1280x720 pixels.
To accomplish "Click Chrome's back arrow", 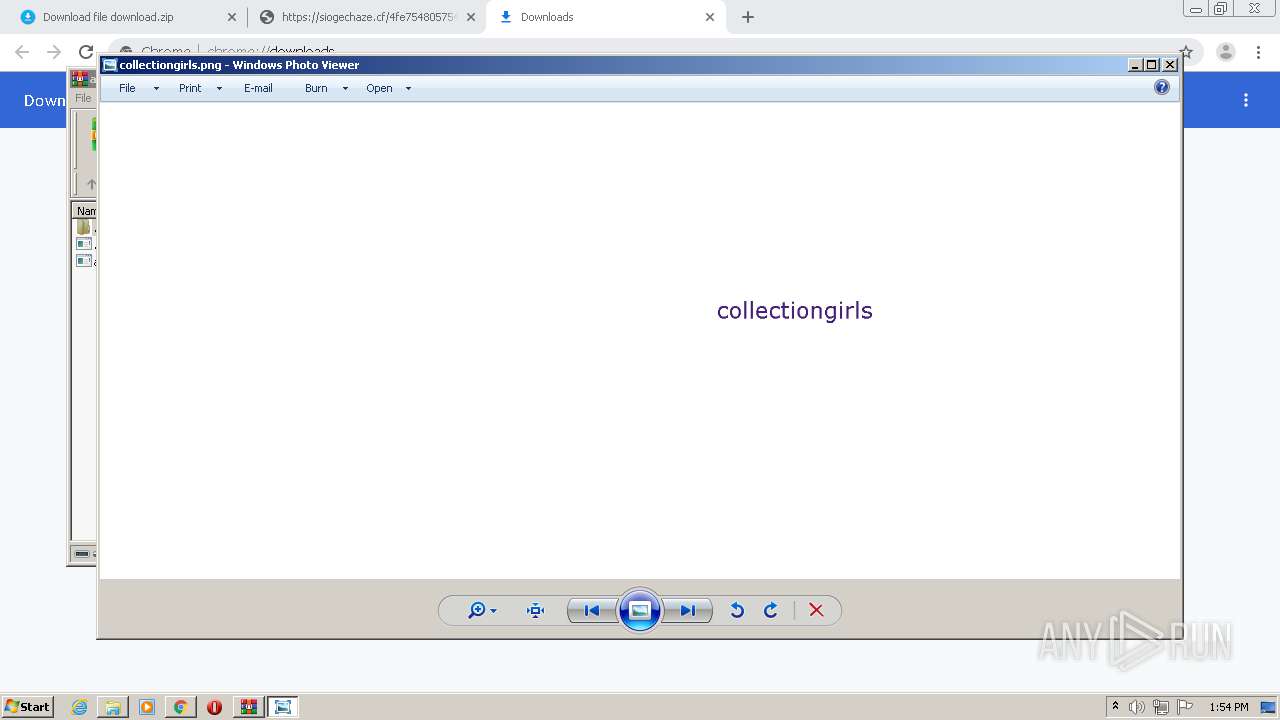I will point(22,52).
